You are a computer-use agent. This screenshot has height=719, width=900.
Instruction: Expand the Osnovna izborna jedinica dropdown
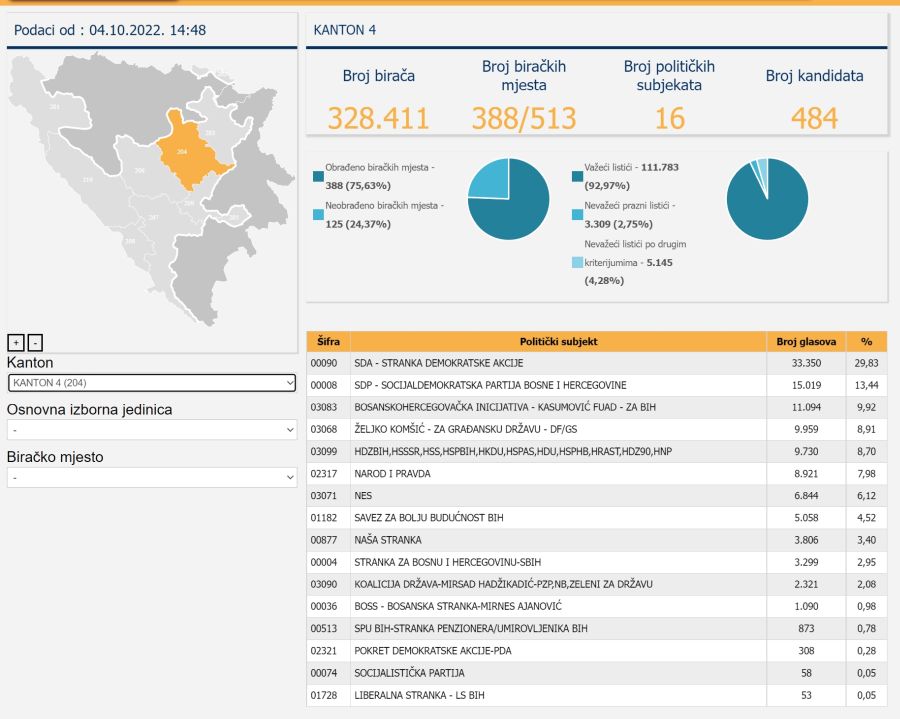(x=152, y=429)
